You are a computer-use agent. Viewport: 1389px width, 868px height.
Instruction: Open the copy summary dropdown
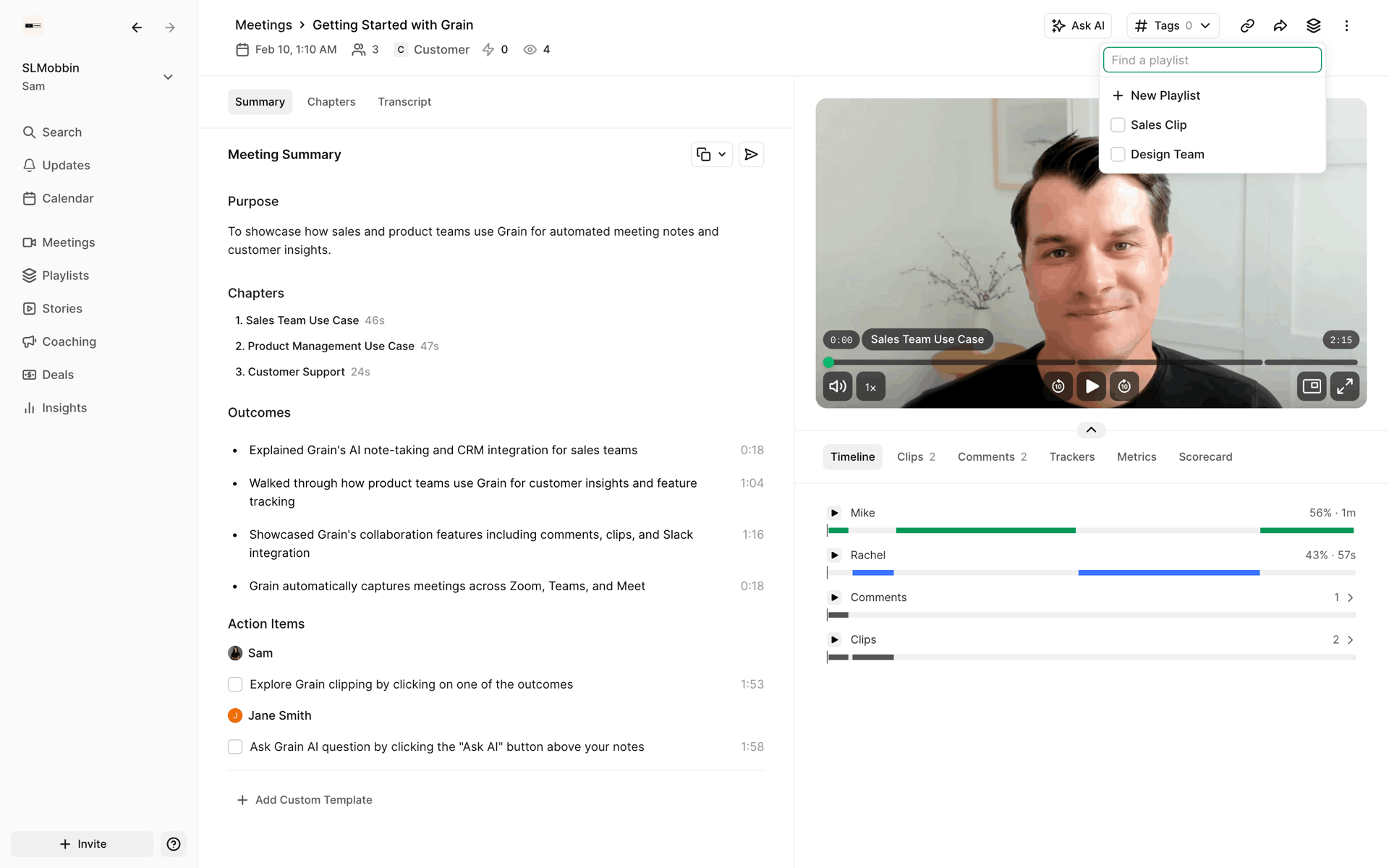pyautogui.click(x=712, y=154)
